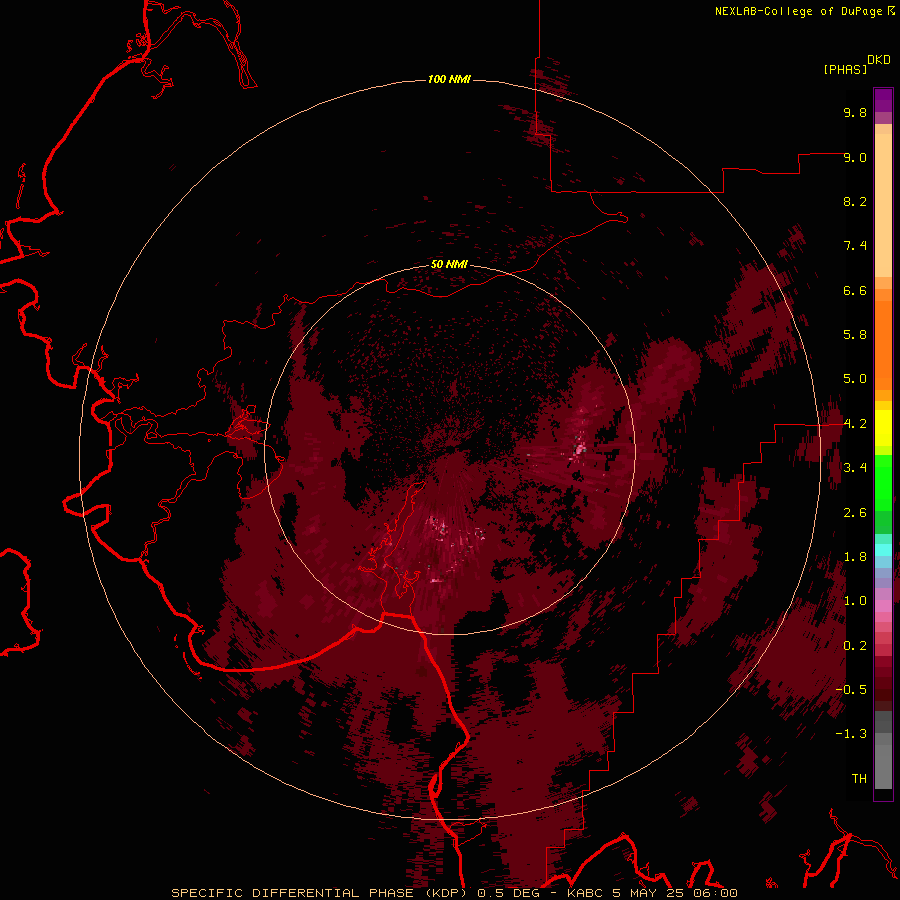This screenshot has height=900, width=900.
Task: Click the 1.0 legend value
Action: pyautogui.click(x=855, y=601)
